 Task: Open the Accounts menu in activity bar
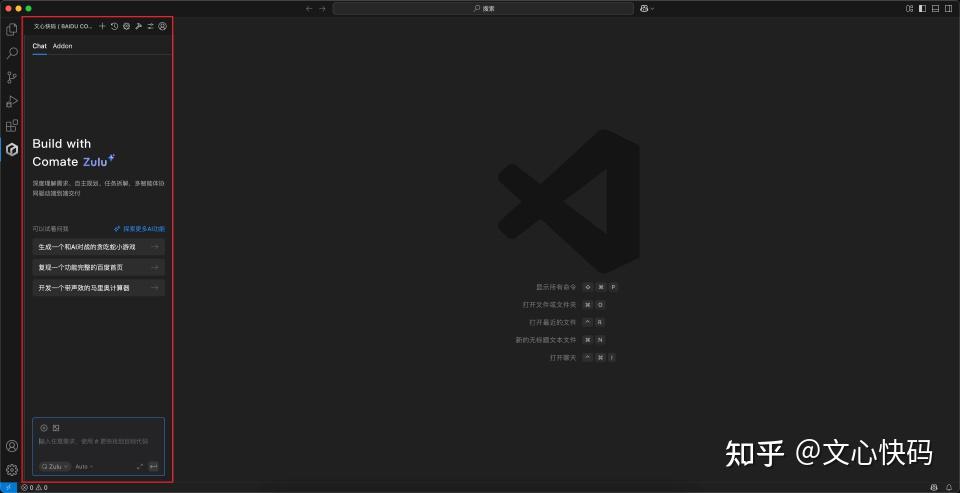[x=12, y=446]
